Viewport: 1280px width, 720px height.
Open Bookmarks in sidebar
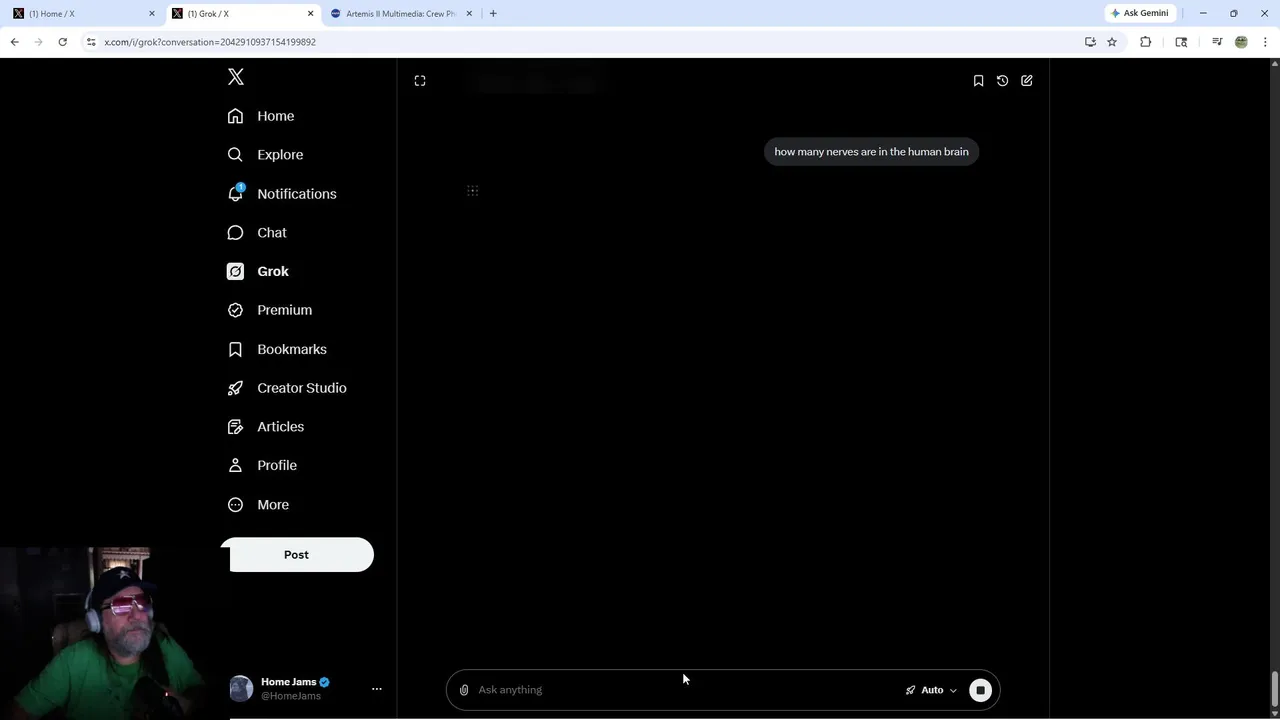(277, 349)
